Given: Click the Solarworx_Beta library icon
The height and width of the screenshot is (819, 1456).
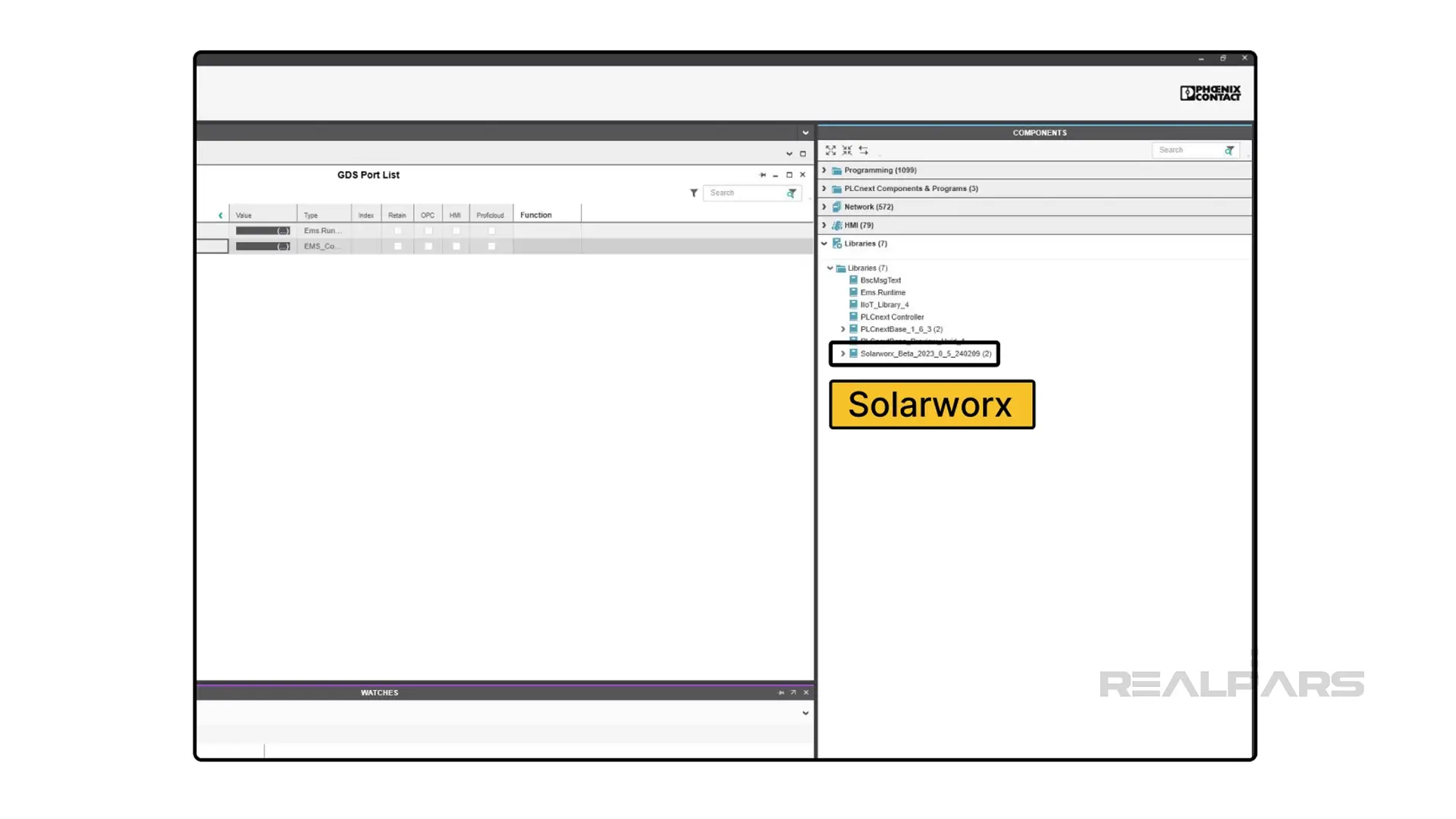Looking at the screenshot, I should coord(853,353).
